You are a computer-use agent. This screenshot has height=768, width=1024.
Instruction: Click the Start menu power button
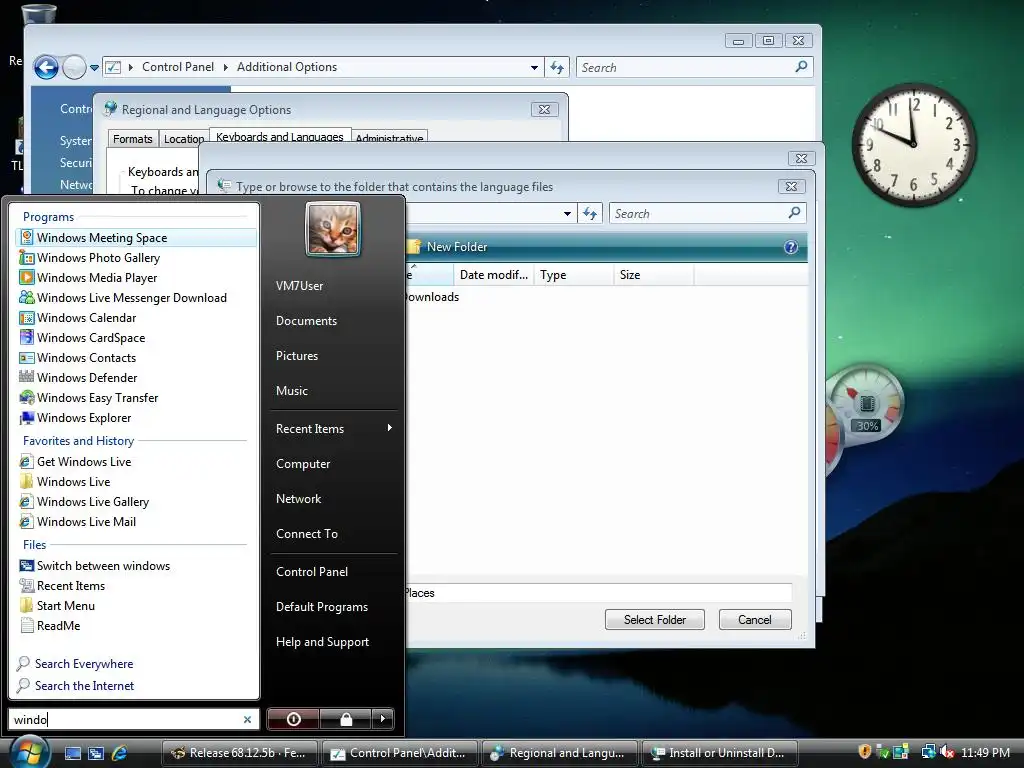pos(293,719)
